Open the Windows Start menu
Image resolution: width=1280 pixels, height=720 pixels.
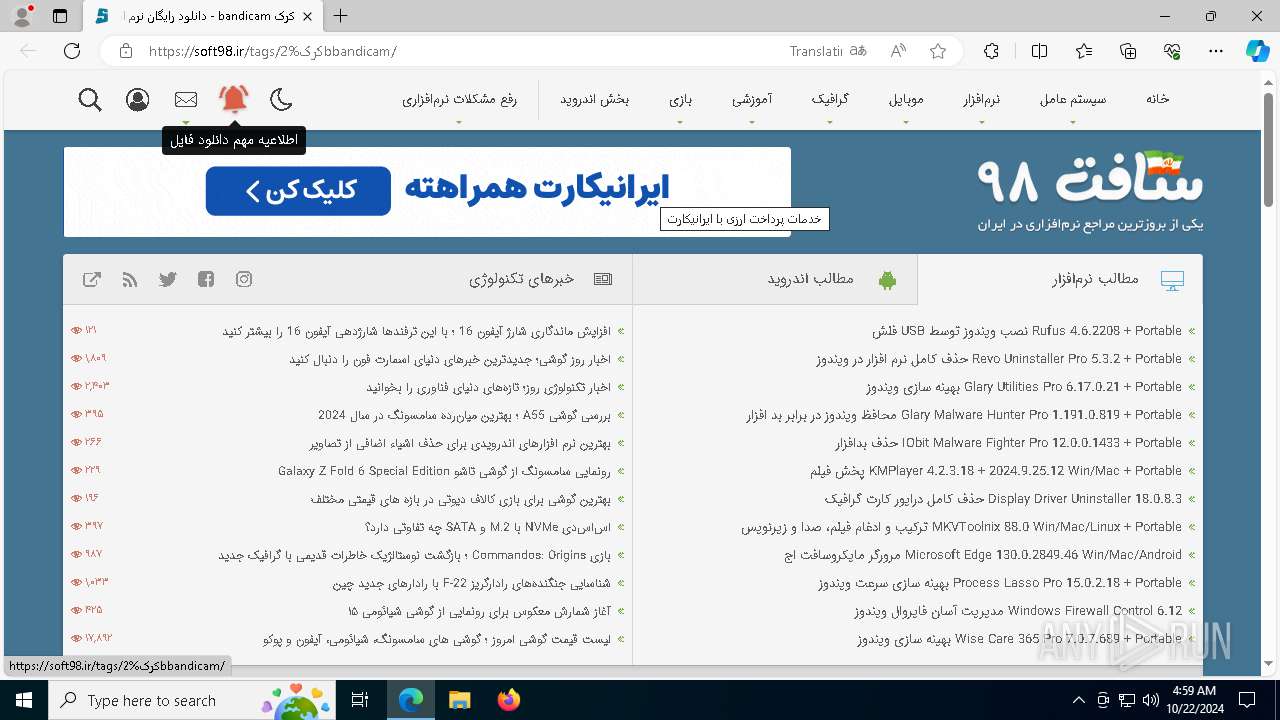coord(24,700)
